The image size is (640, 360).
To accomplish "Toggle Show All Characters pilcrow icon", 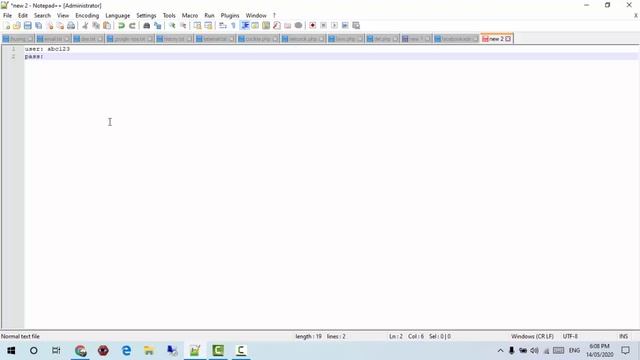I will (233, 26).
